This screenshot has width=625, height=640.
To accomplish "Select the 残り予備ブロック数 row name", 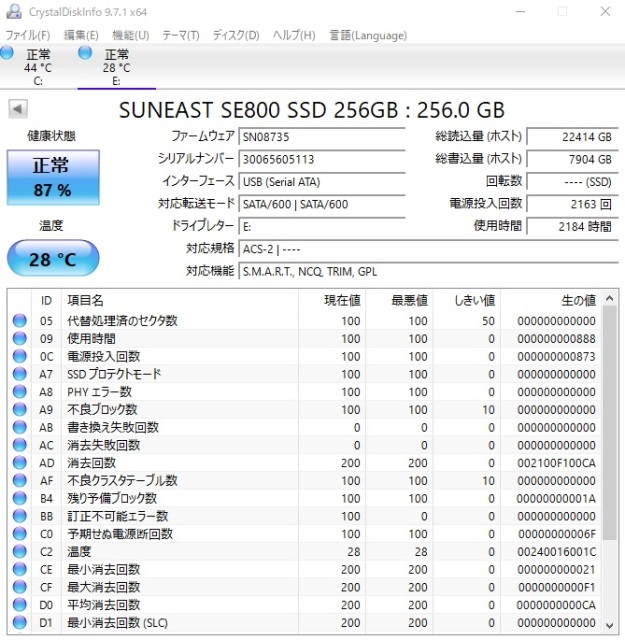I will pyautogui.click(x=112, y=498).
